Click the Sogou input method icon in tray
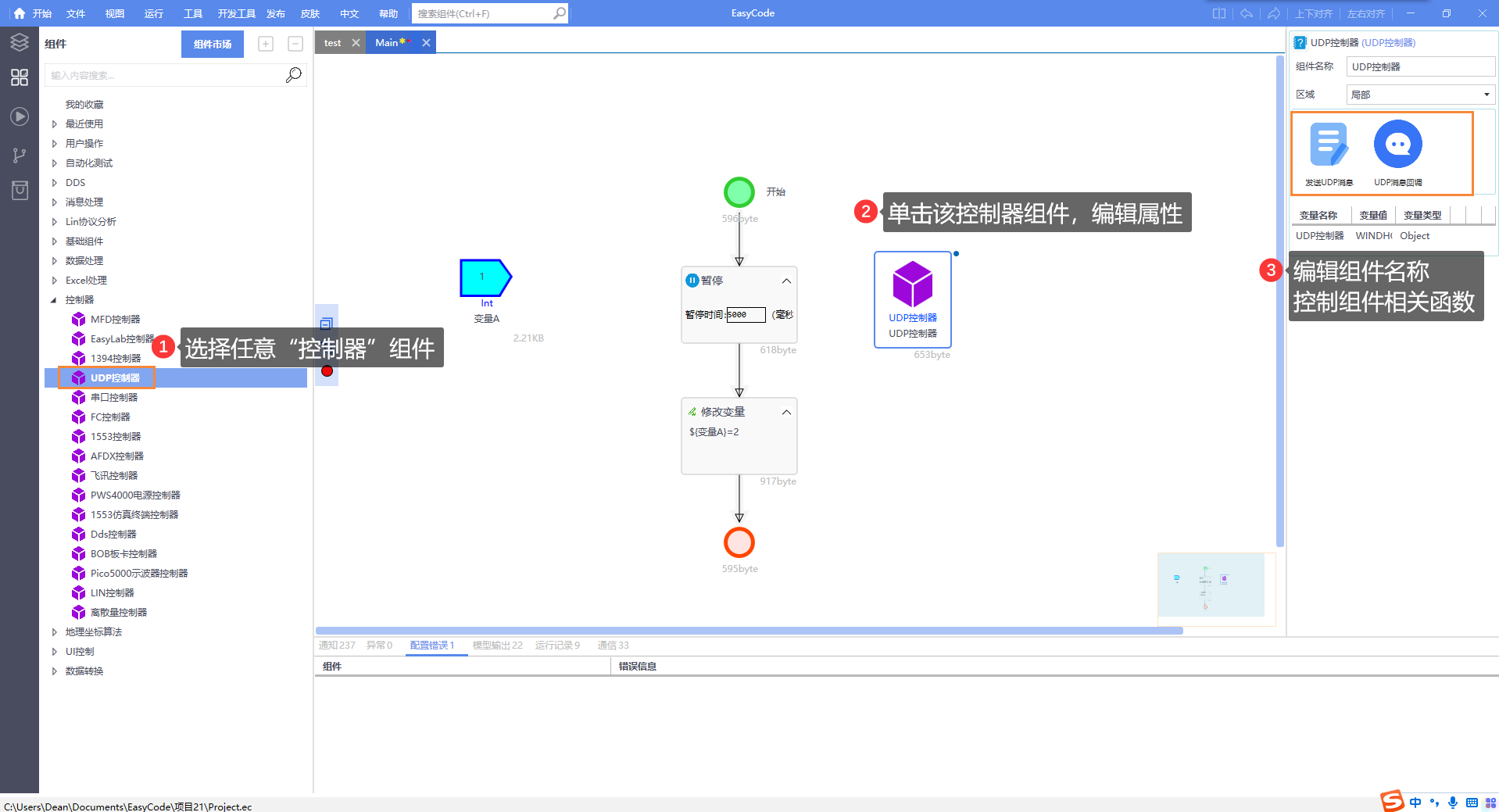This screenshot has height=812, width=1499. (1392, 801)
